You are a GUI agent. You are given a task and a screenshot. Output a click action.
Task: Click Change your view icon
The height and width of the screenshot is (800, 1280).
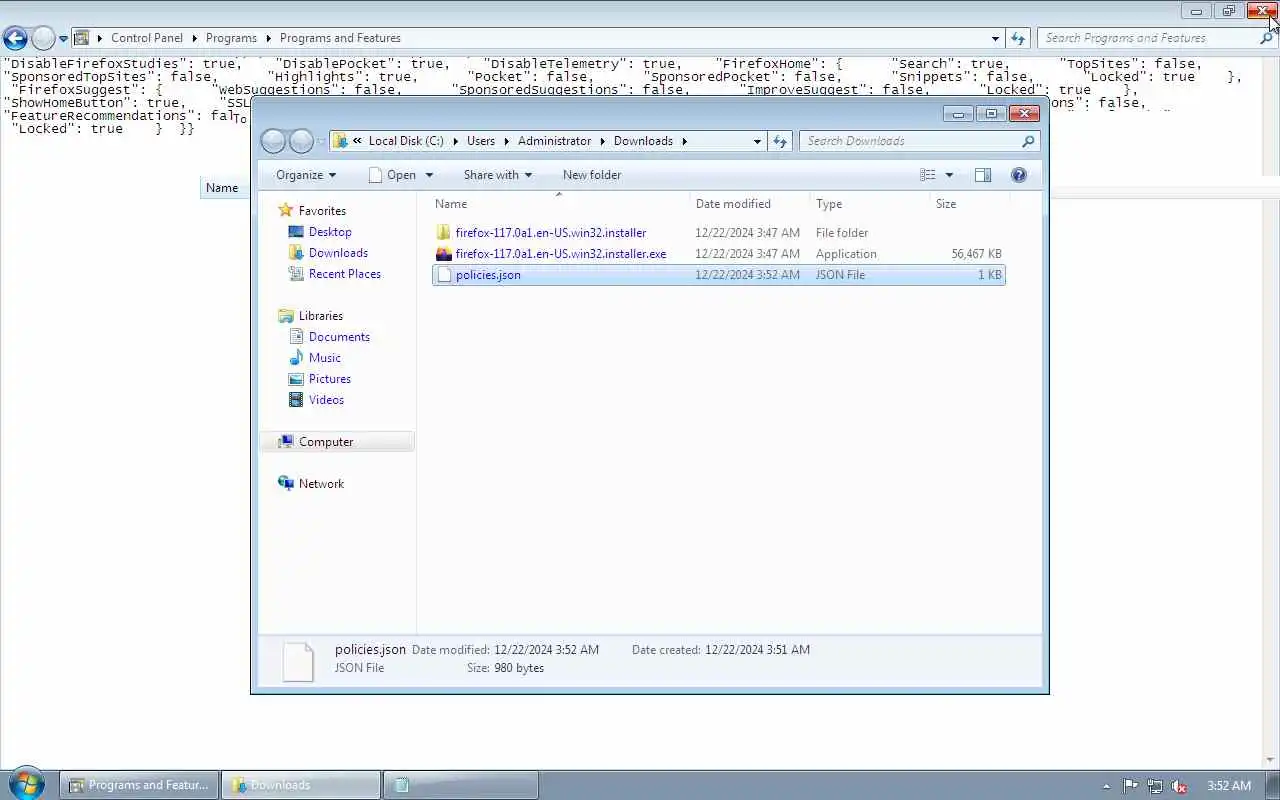pos(928,175)
